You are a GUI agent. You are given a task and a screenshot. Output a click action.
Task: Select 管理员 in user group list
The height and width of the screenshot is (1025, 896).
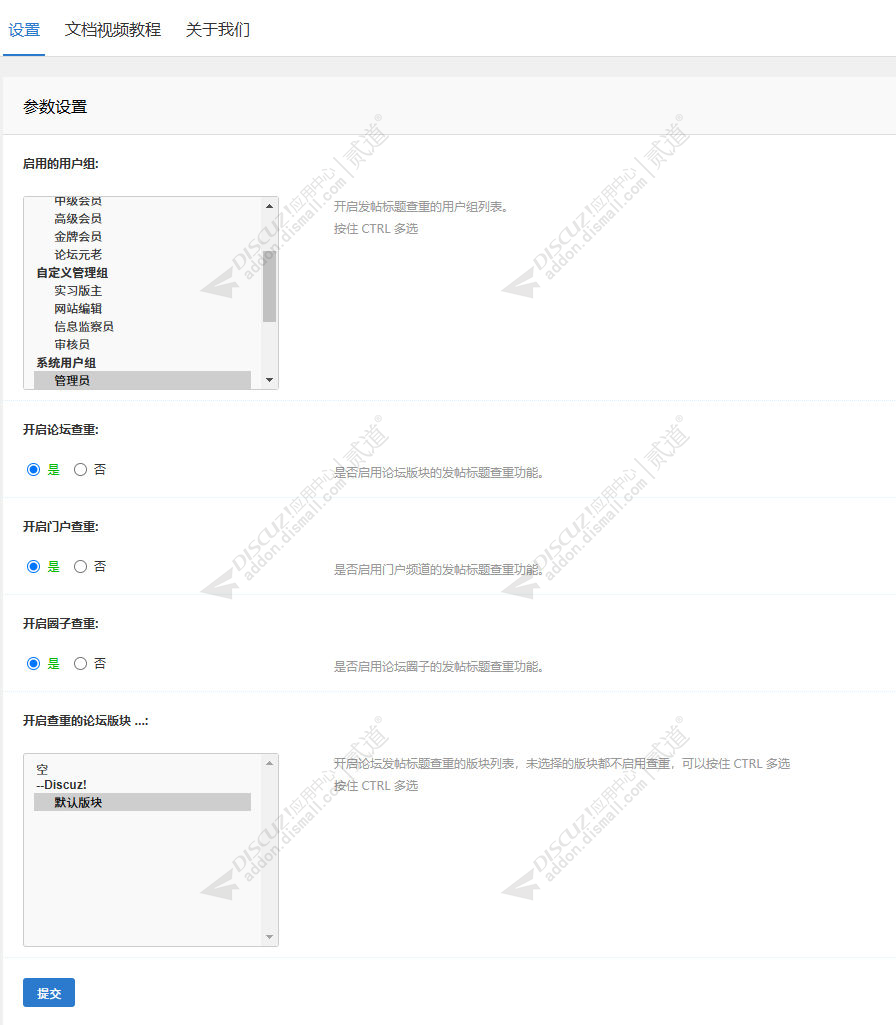142,380
